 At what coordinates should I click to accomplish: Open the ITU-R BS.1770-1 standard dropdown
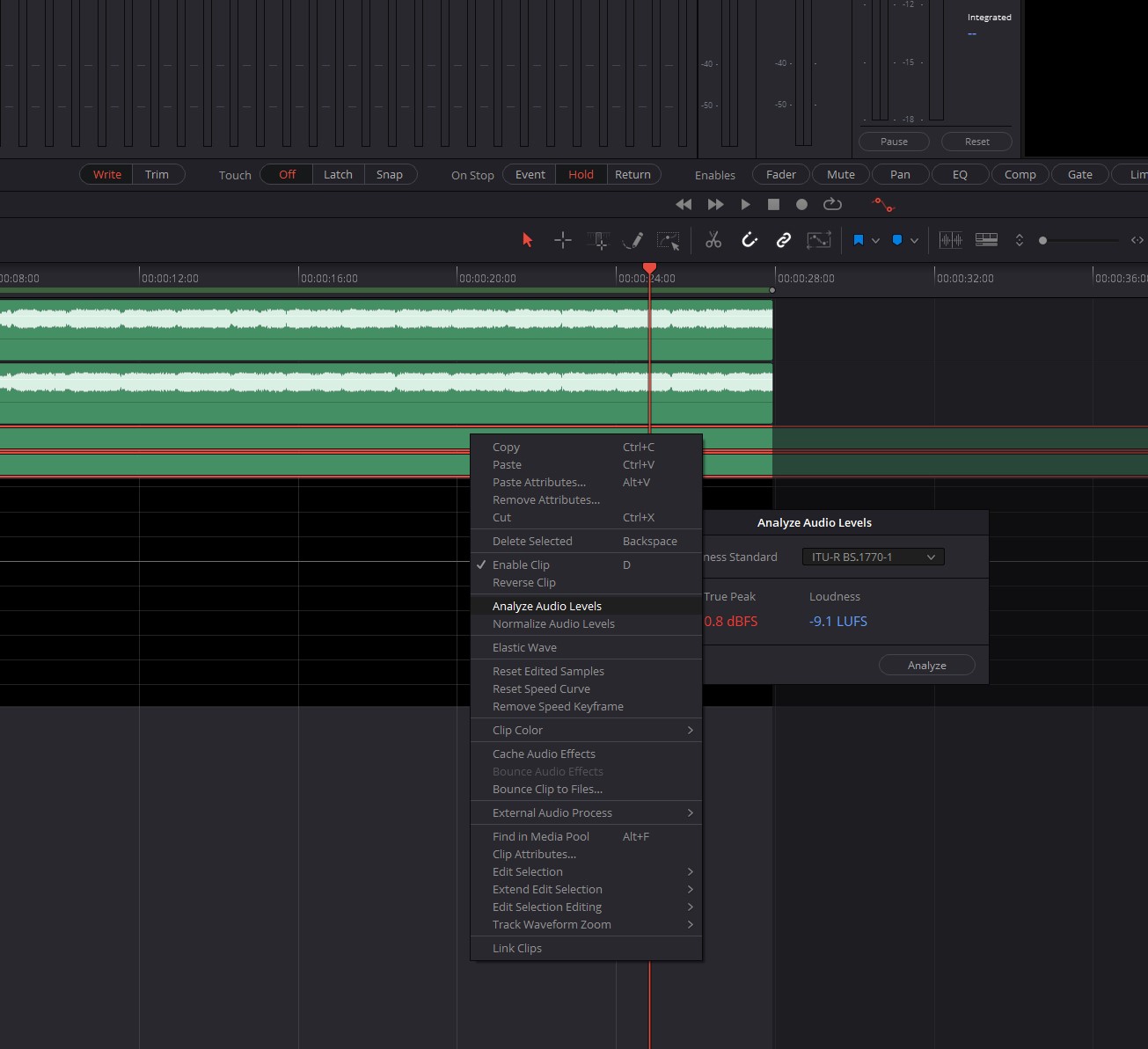pos(873,557)
